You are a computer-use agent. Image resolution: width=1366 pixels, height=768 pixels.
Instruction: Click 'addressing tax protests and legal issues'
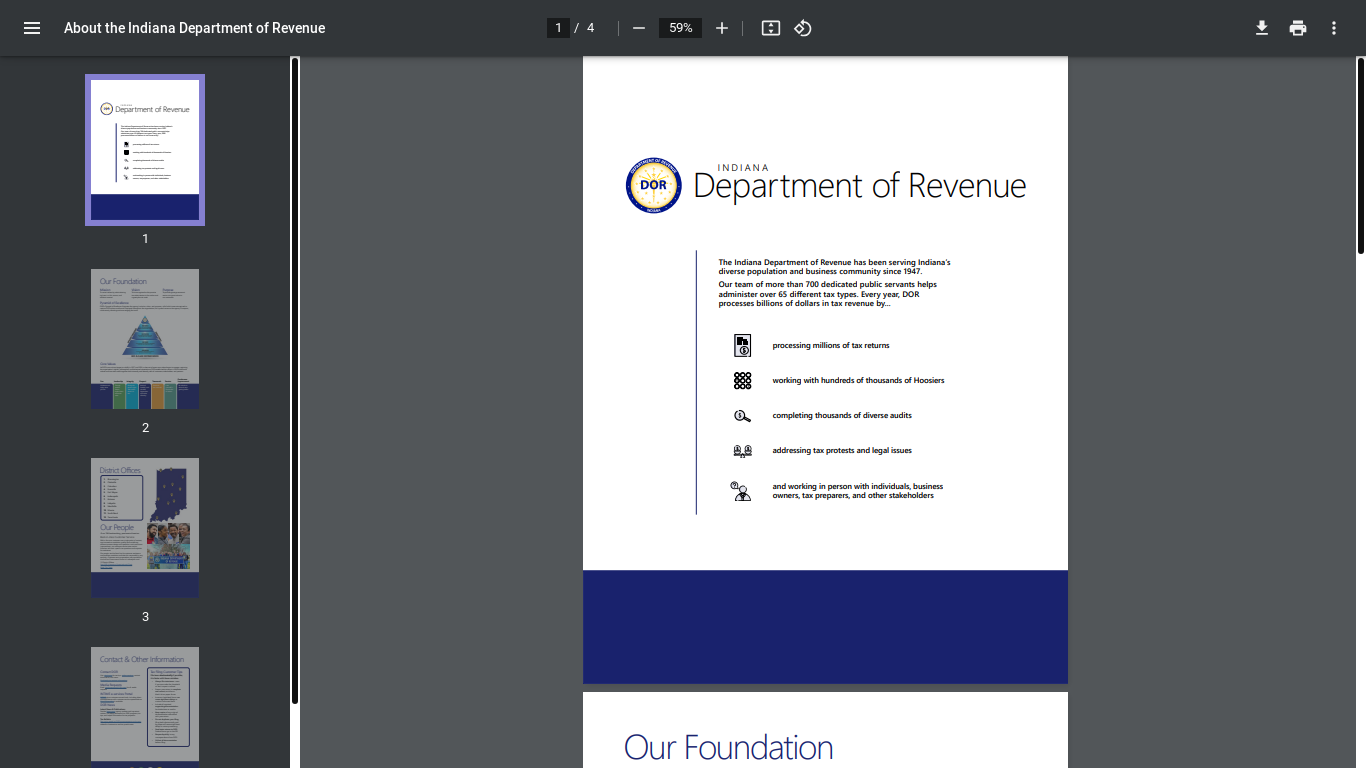842,451
